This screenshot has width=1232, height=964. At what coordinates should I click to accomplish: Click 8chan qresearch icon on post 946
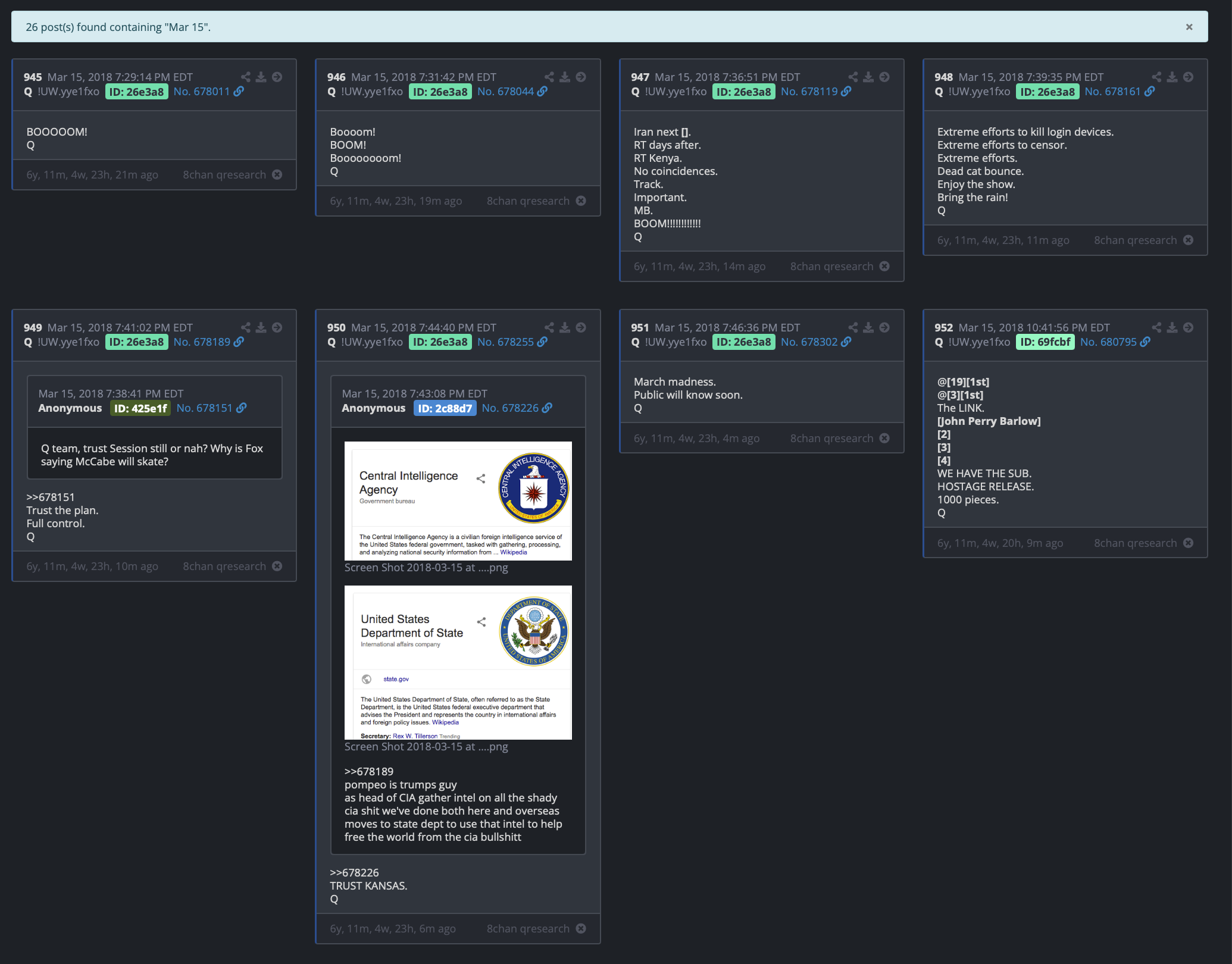[581, 201]
